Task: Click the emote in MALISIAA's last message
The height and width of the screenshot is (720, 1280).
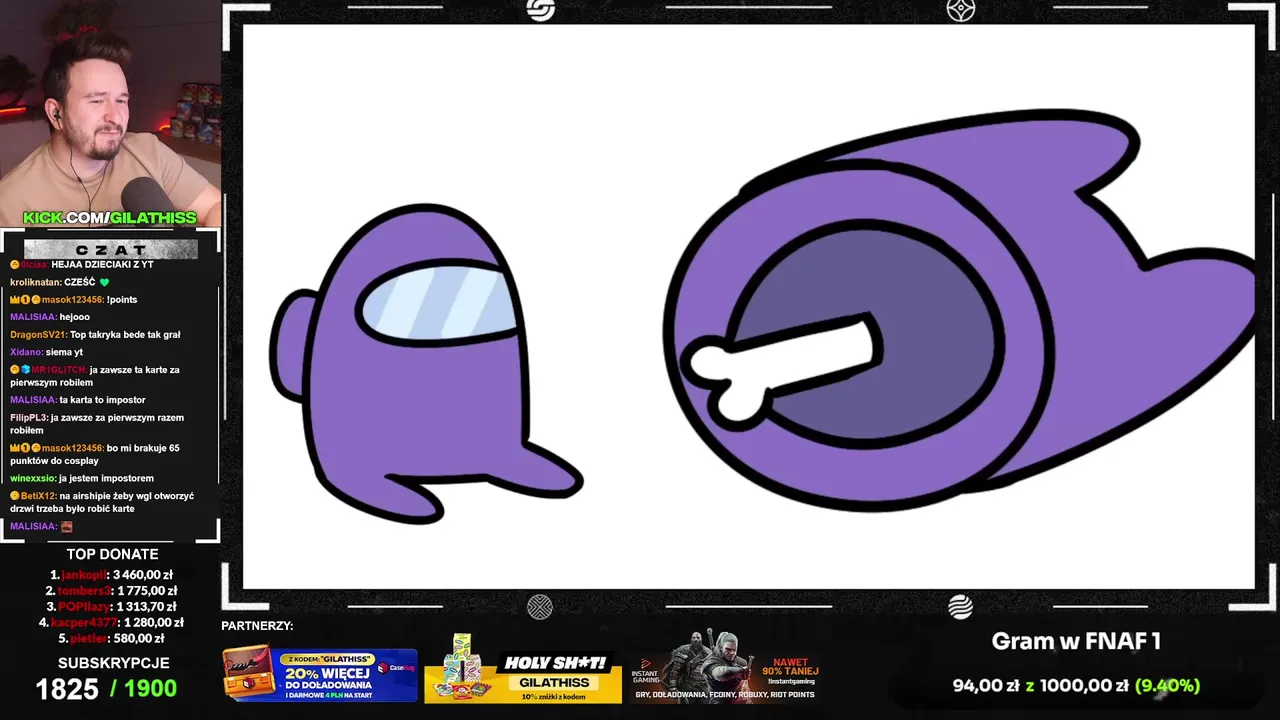Action: pos(67,526)
